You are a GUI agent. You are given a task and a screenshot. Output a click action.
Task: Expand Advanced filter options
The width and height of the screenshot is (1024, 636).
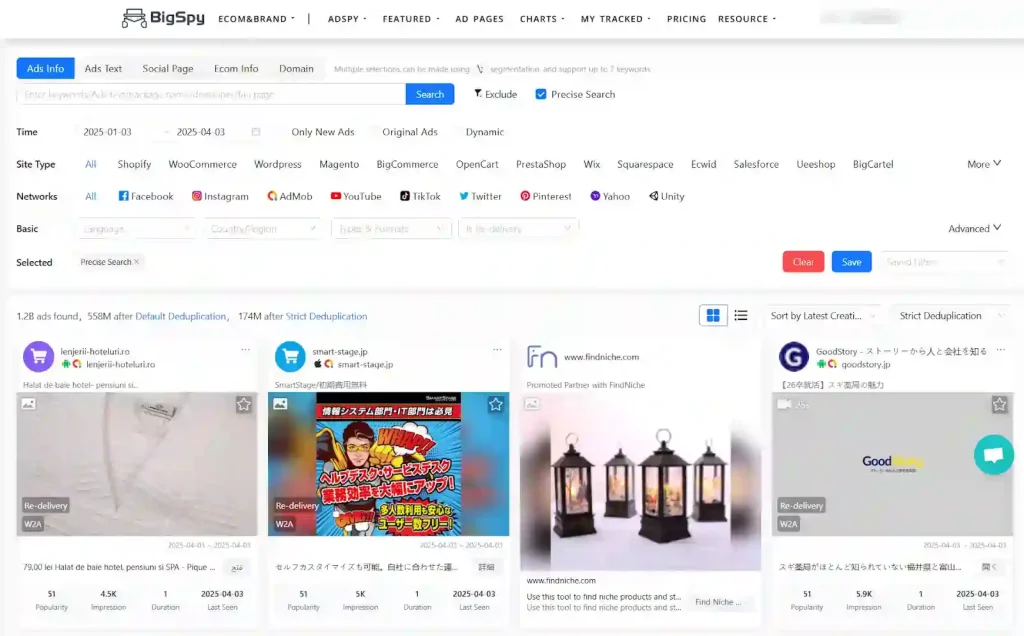coord(974,228)
